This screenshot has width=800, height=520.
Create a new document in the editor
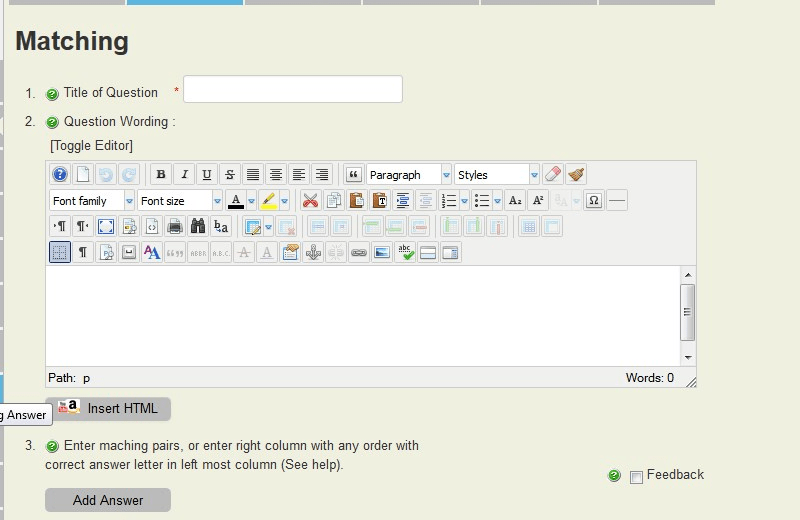[83, 175]
